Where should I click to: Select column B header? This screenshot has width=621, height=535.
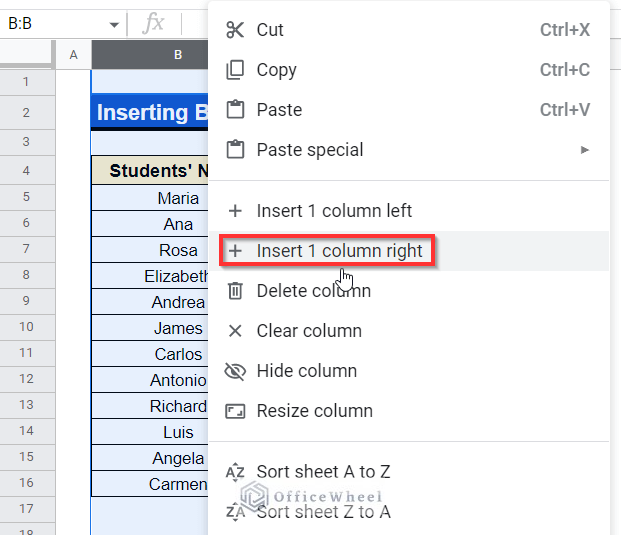150,55
